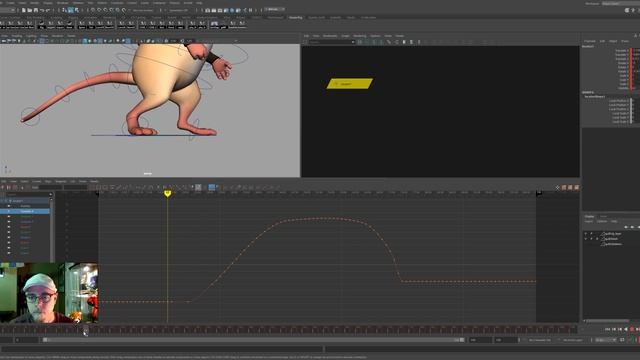Click the Save Scene icon in status line
640x360 pixels.
(36, 10)
